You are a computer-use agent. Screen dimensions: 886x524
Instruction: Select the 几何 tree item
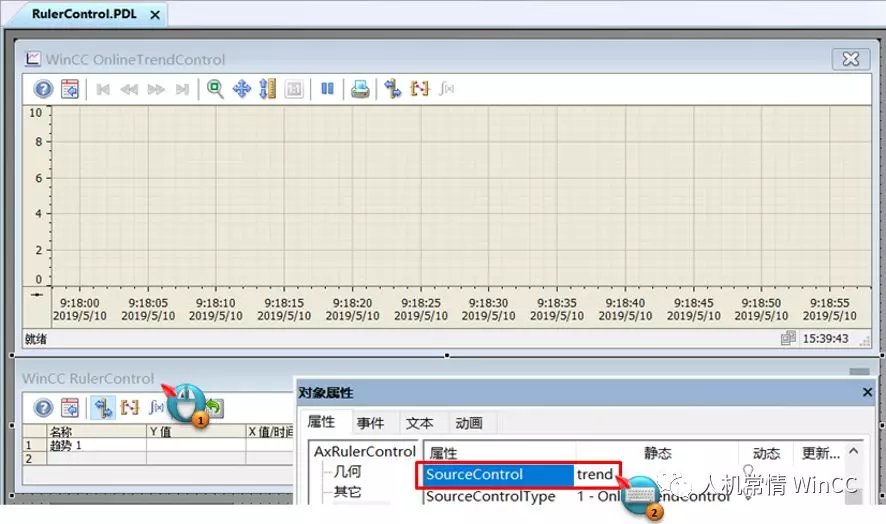348,472
